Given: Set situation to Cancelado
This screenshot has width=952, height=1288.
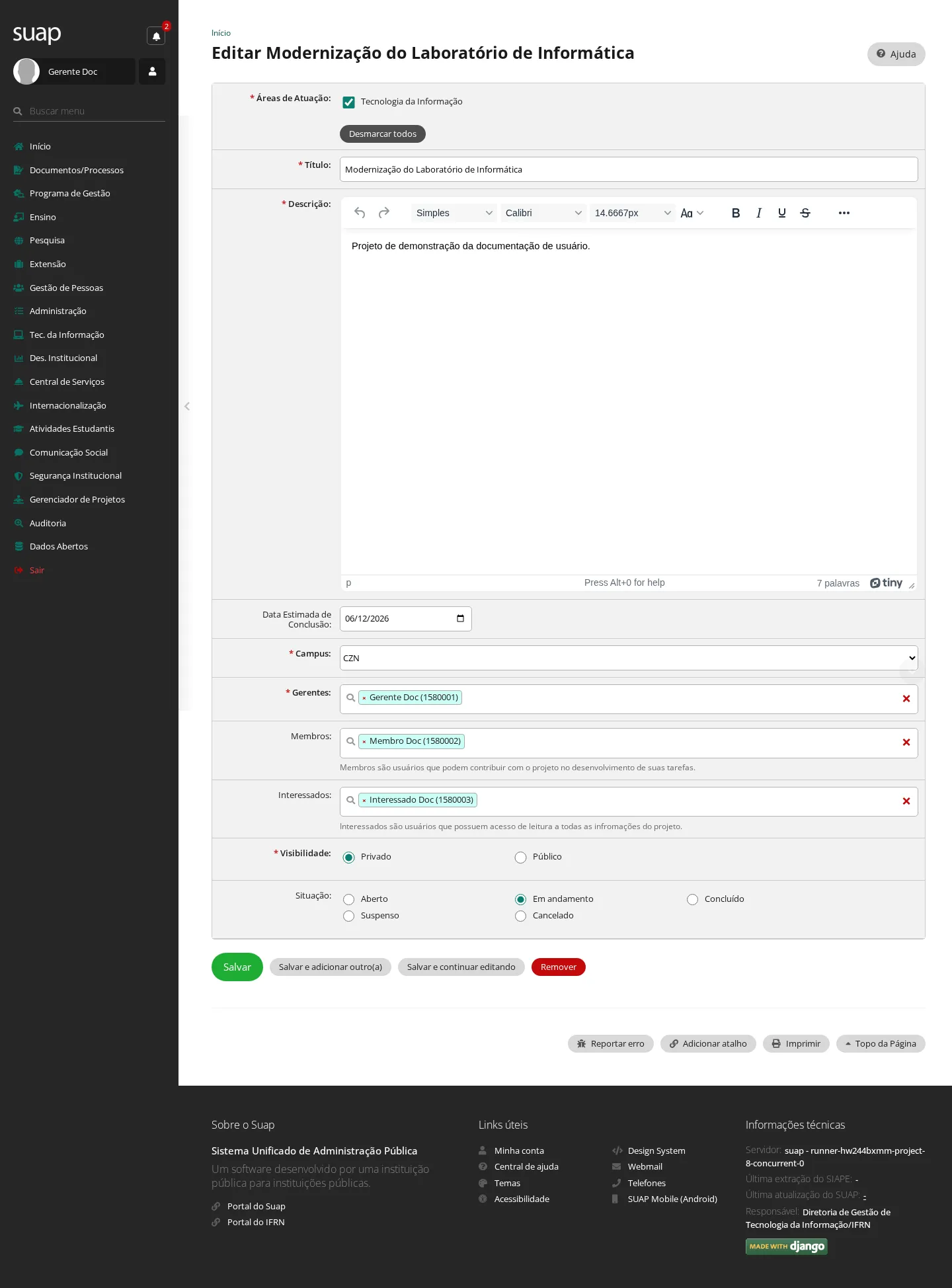Looking at the screenshot, I should tap(521, 916).
